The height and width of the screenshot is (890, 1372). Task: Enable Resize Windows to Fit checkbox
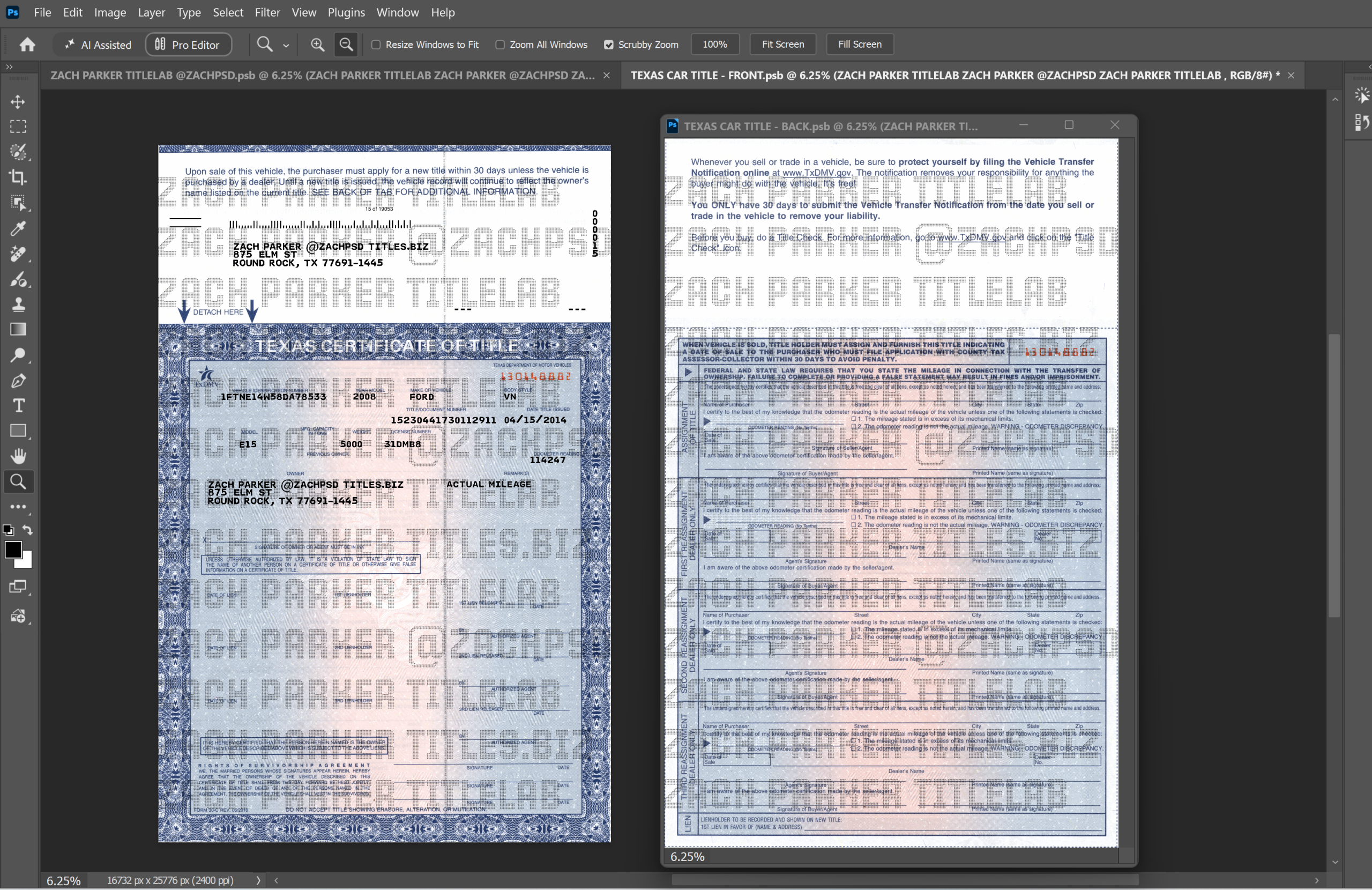tap(376, 44)
